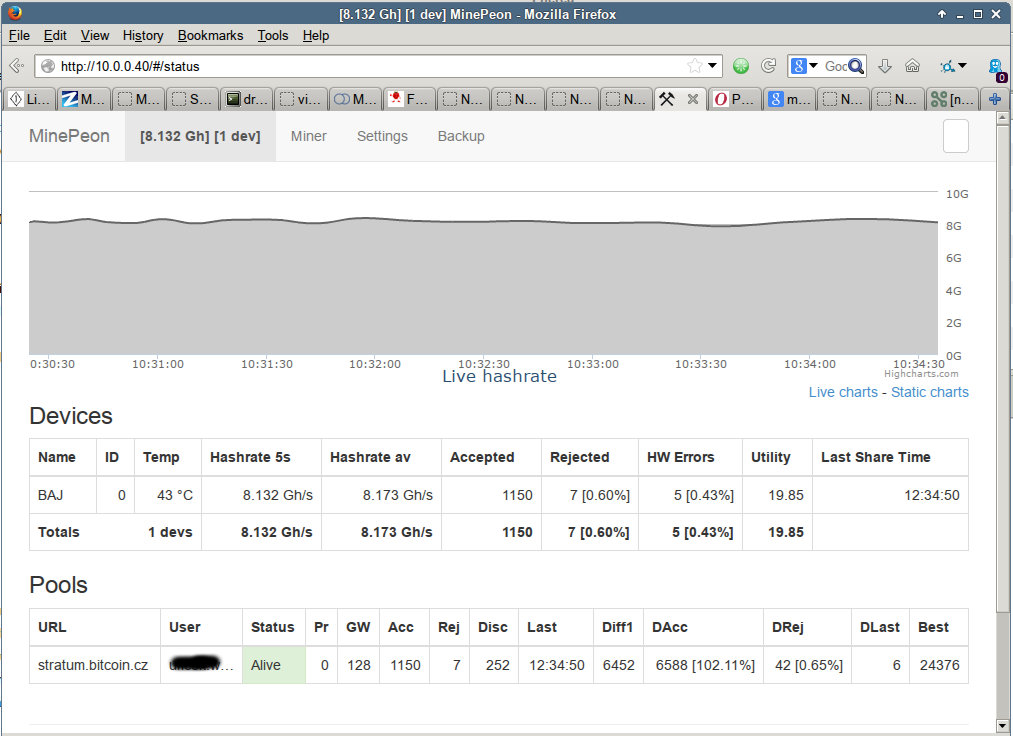Switch to the Opera-icon browser tab
This screenshot has height=736, width=1013.
point(735,99)
